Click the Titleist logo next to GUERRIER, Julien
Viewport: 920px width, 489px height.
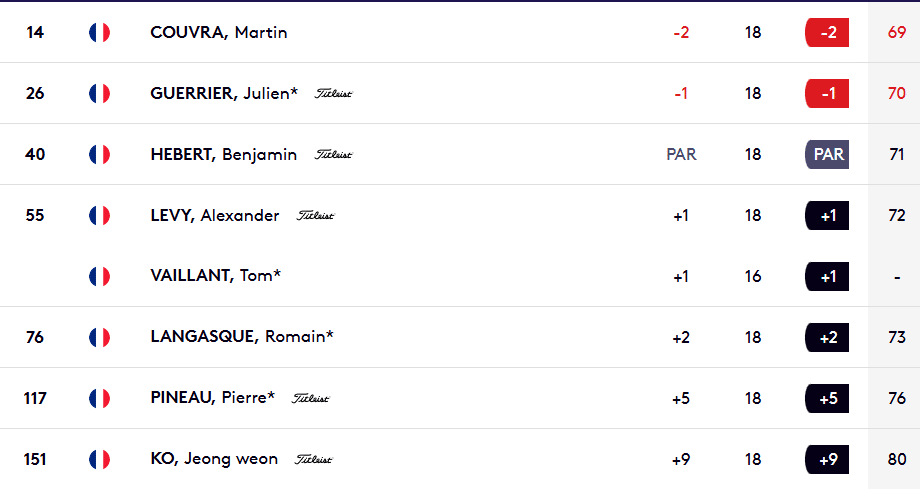(x=333, y=93)
